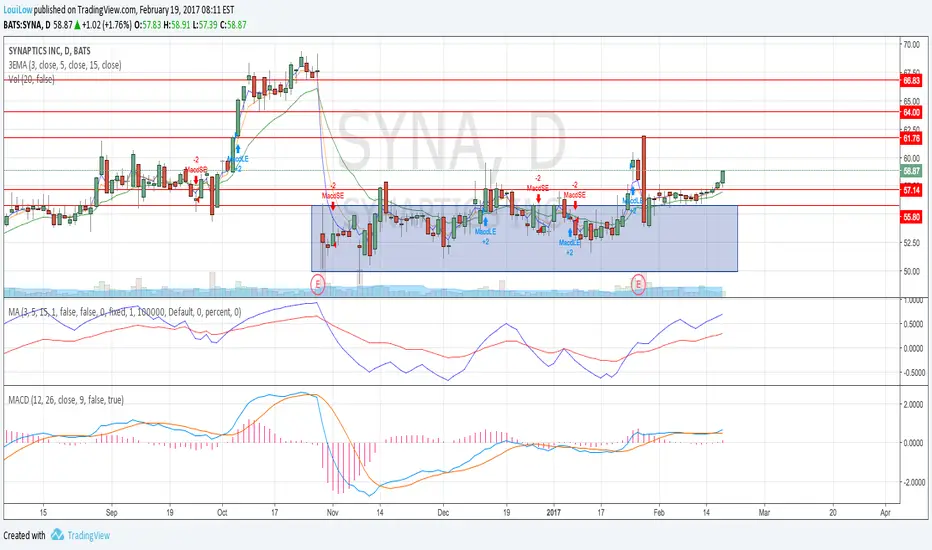
Task: Select the blue shaded rectangle drawing
Action: click(524, 238)
